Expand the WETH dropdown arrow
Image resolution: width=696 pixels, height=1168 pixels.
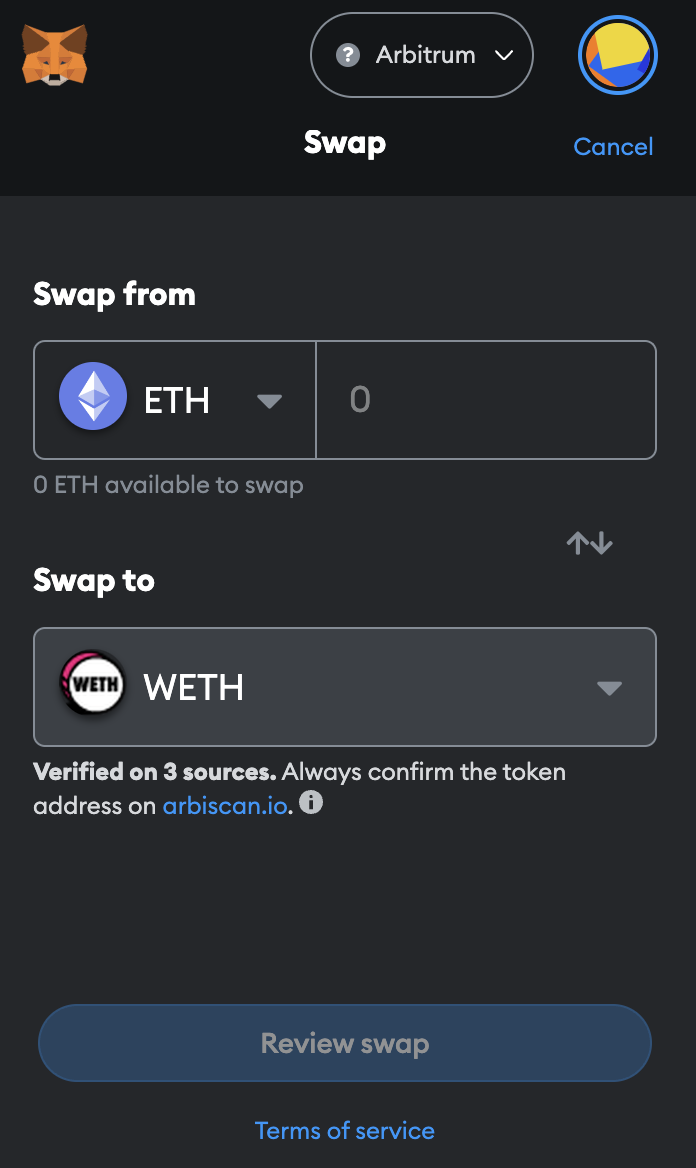tap(609, 688)
